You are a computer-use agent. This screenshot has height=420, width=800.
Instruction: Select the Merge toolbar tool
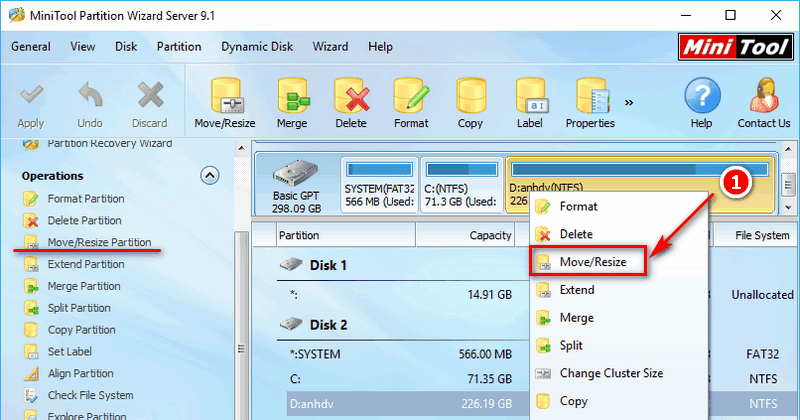tap(292, 104)
